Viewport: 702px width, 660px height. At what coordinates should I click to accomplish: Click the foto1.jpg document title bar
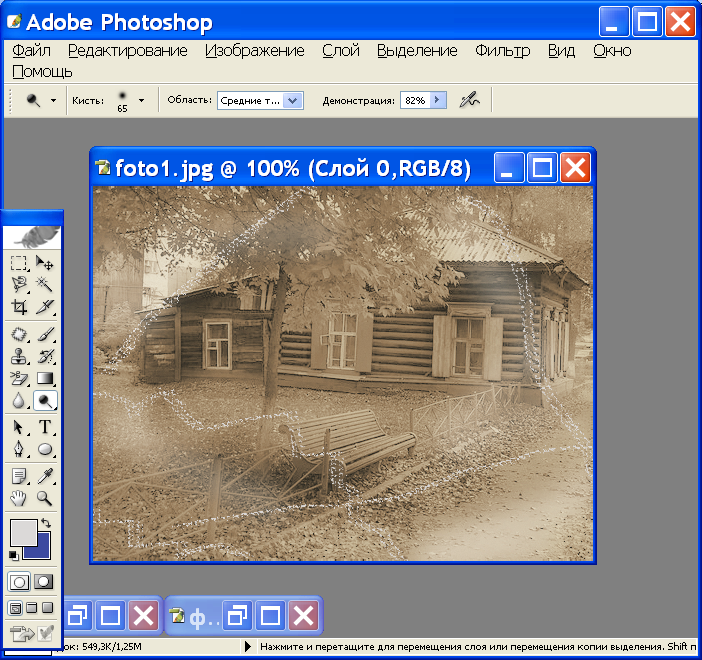pyautogui.click(x=291, y=168)
